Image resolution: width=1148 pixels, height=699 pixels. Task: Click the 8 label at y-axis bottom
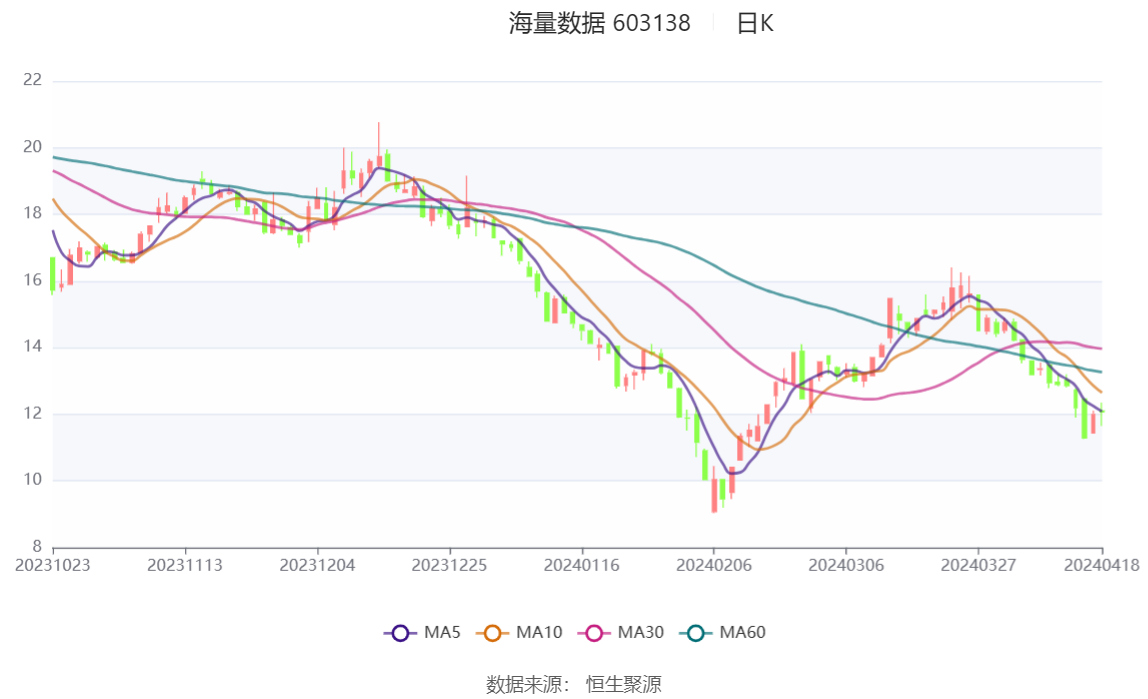[x=37, y=546]
